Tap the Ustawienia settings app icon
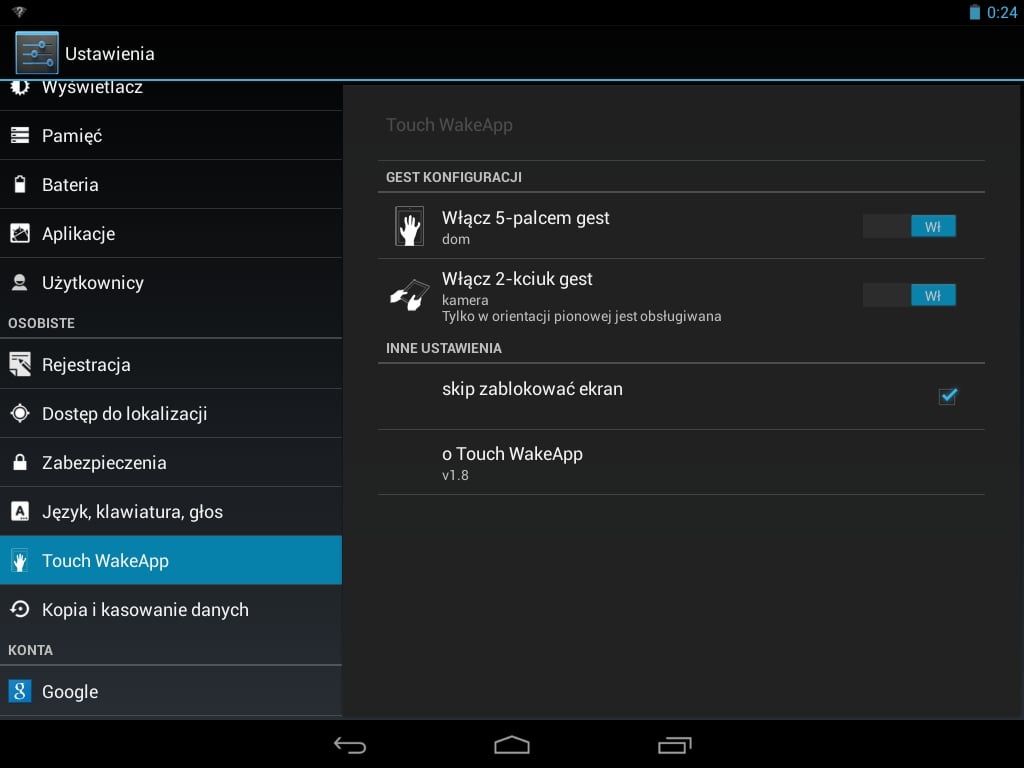1024x768 pixels. [37, 53]
